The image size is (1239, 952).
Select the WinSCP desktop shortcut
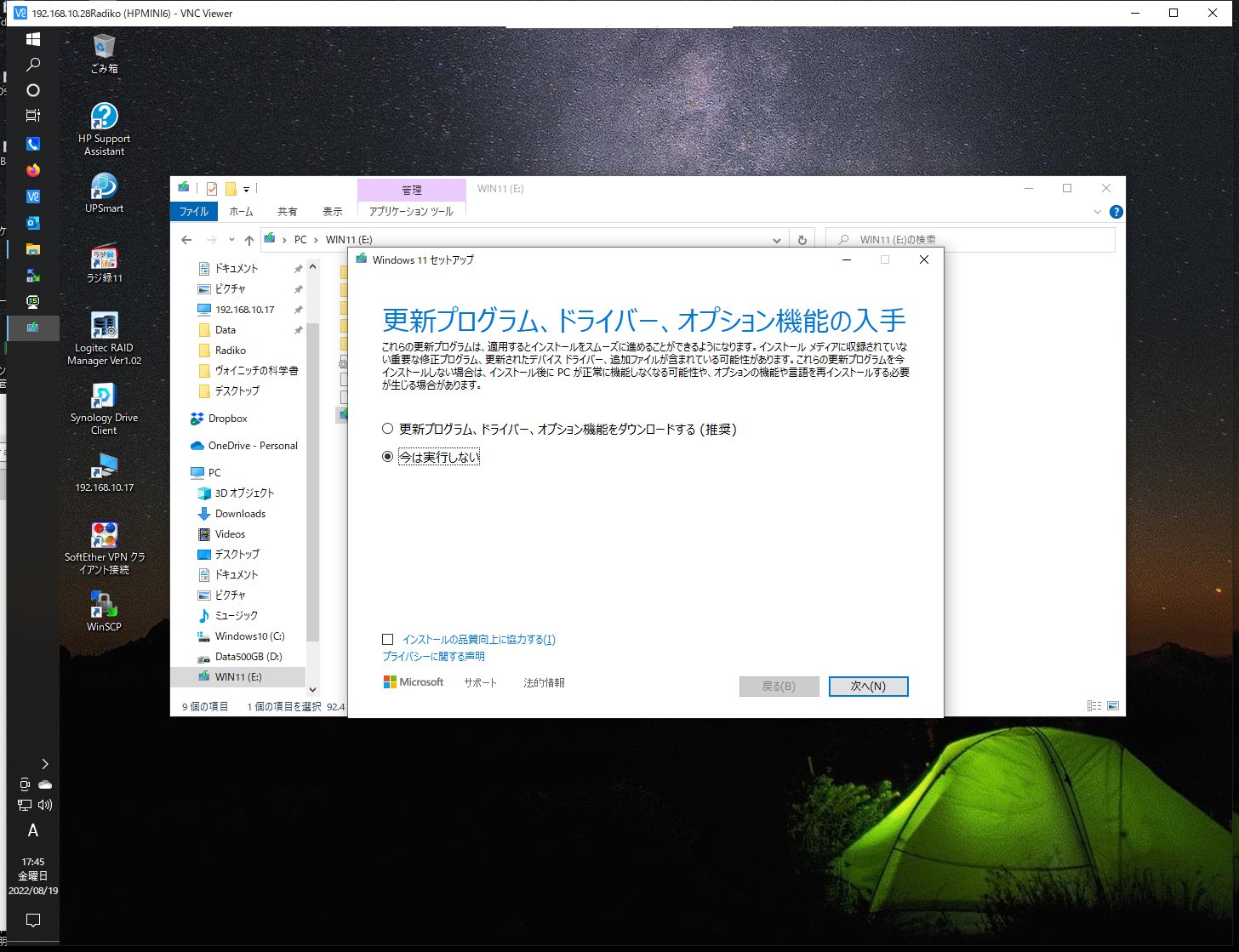[104, 612]
